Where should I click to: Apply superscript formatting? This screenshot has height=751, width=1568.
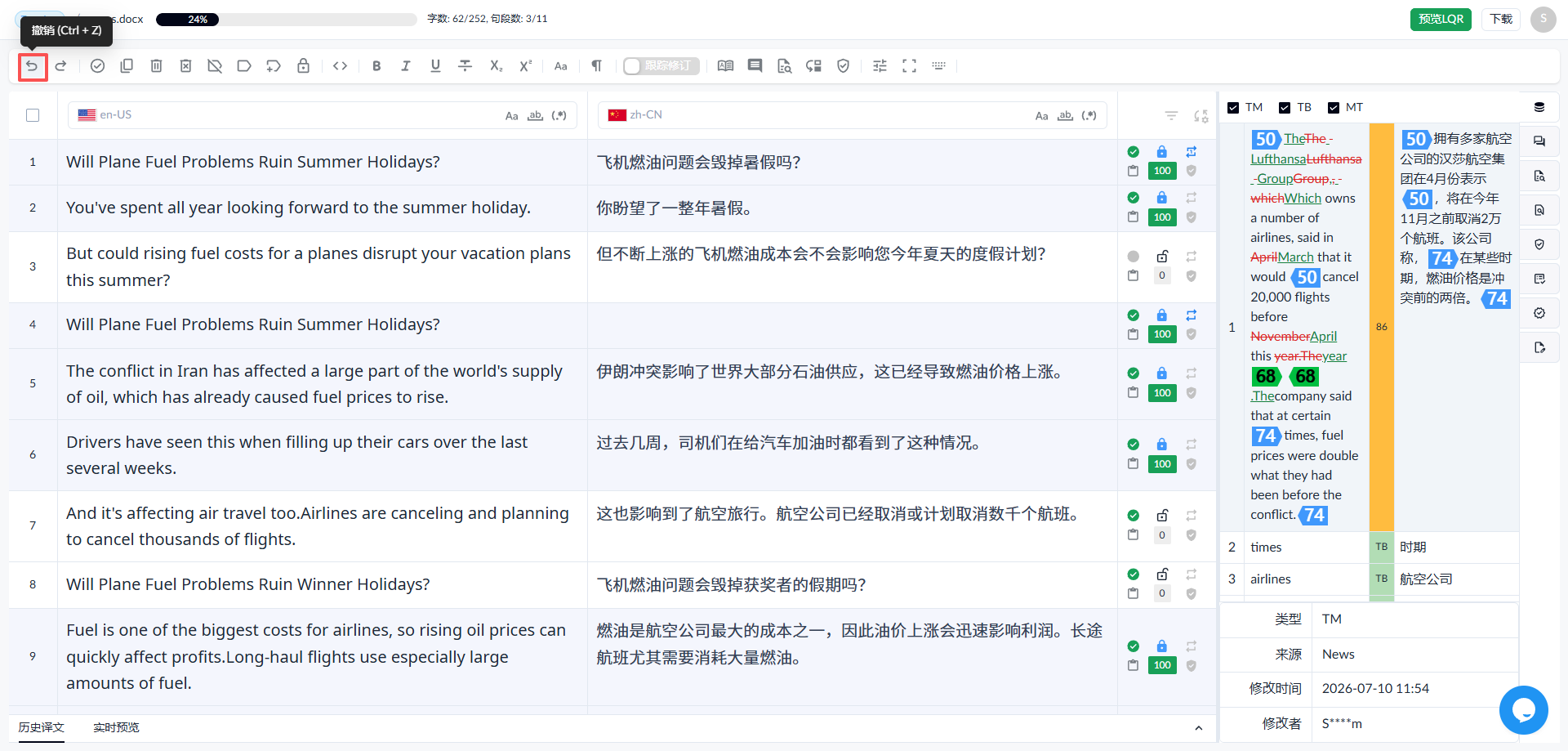point(526,66)
